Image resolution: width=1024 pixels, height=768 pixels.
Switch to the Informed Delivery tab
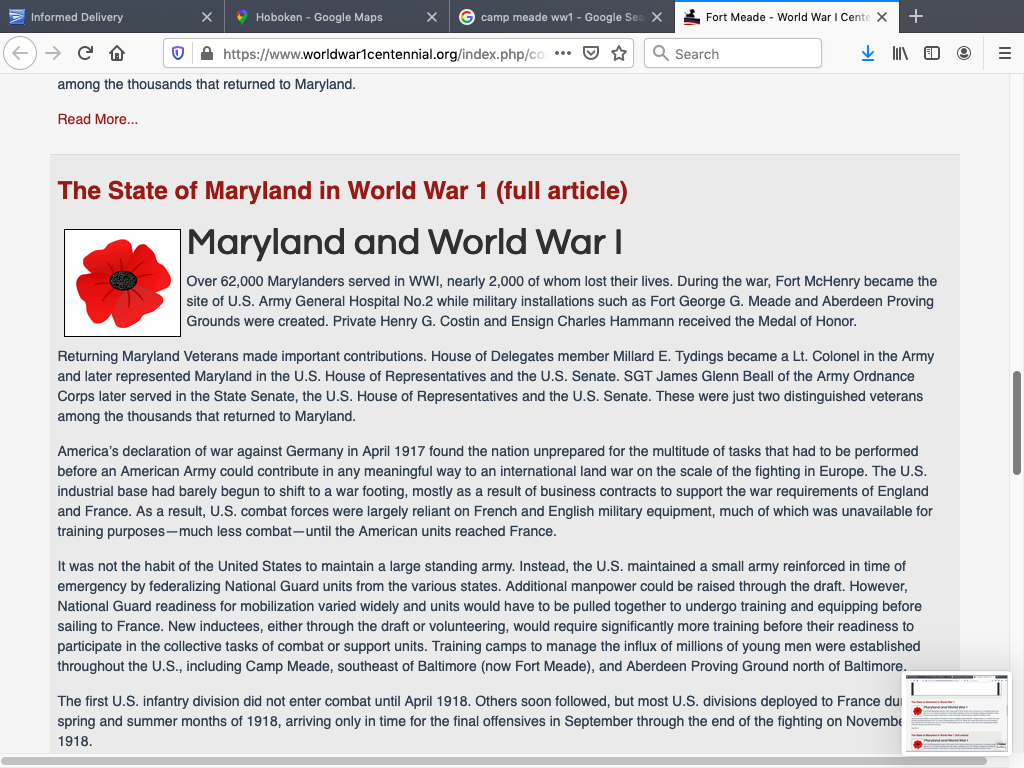tap(100, 17)
